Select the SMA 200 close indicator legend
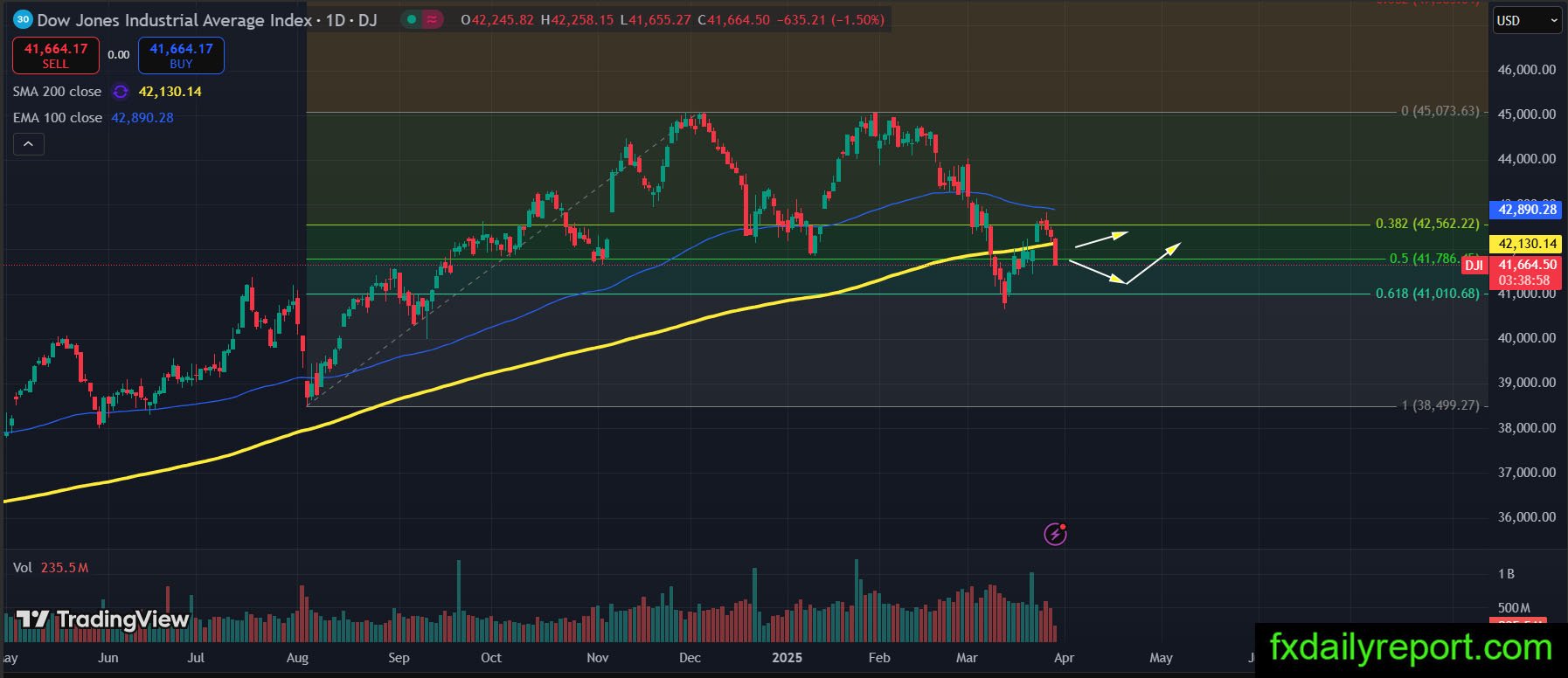 pos(57,92)
